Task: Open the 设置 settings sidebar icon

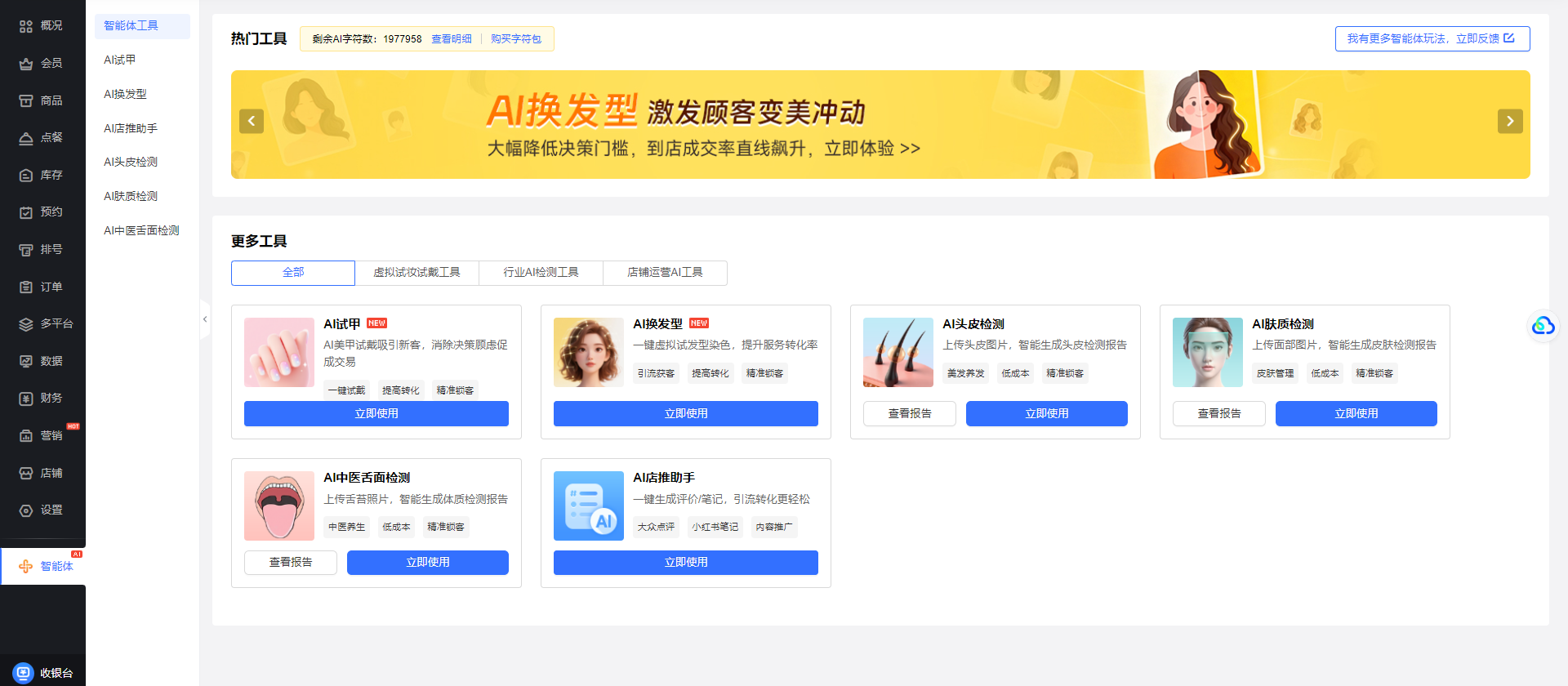Action: (x=26, y=510)
